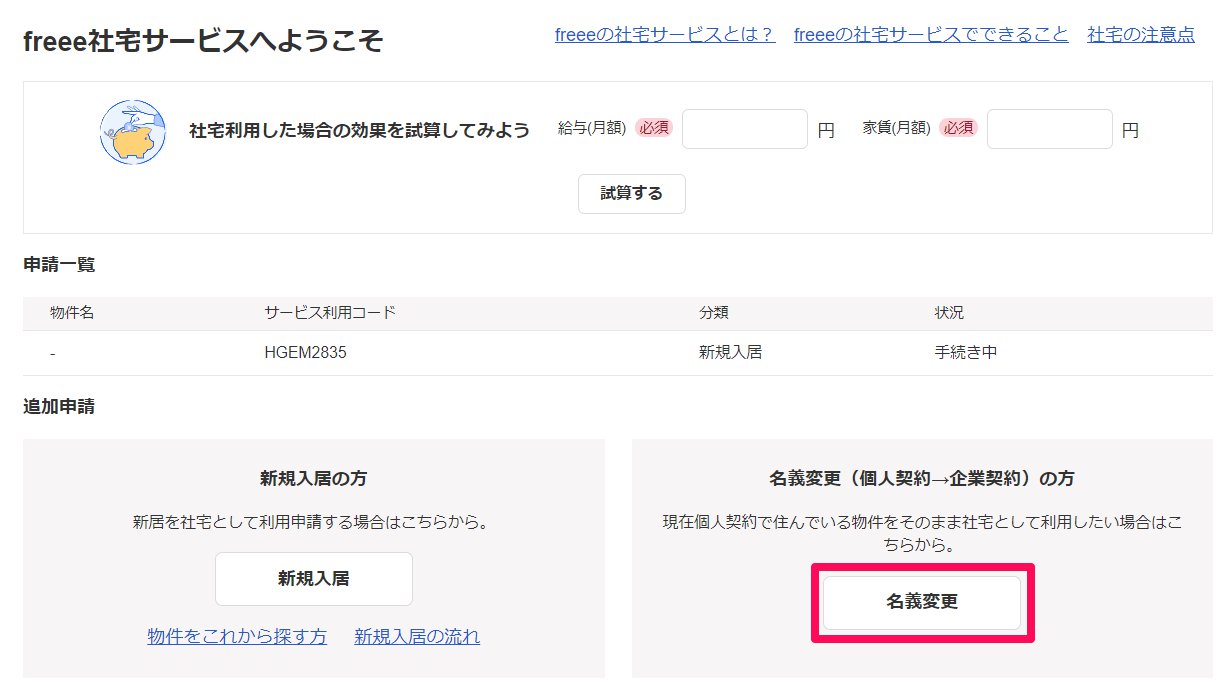Click the 追加申請 section heading
The width and height of the screenshot is (1232, 693).
tap(59, 407)
